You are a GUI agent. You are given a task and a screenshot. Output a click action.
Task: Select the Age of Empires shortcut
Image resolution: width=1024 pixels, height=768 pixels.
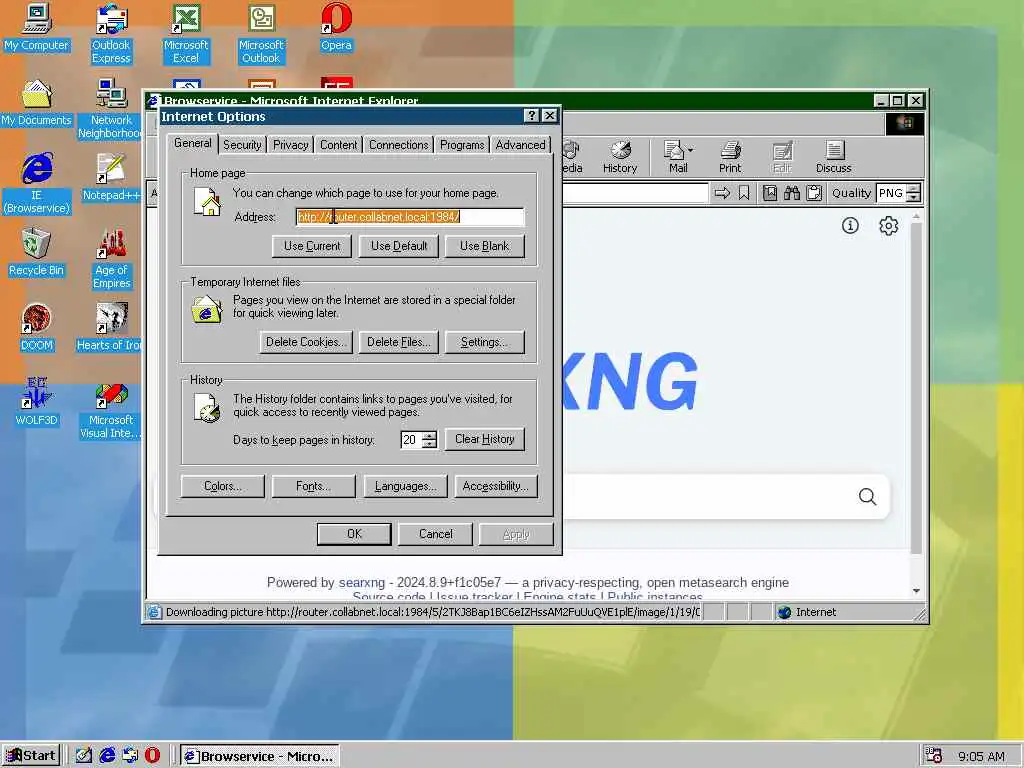[x=111, y=259]
